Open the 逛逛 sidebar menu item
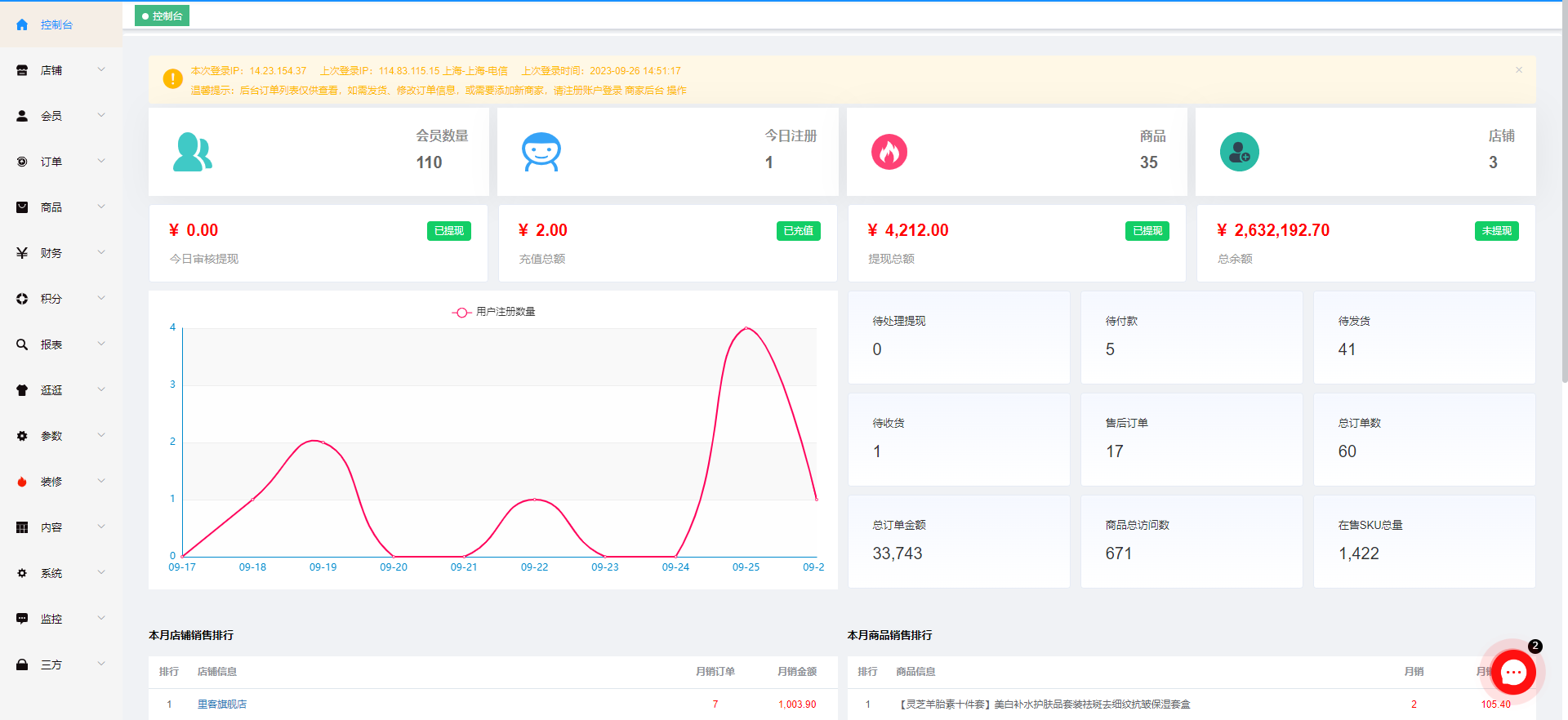The height and width of the screenshot is (720, 1568). (x=61, y=390)
